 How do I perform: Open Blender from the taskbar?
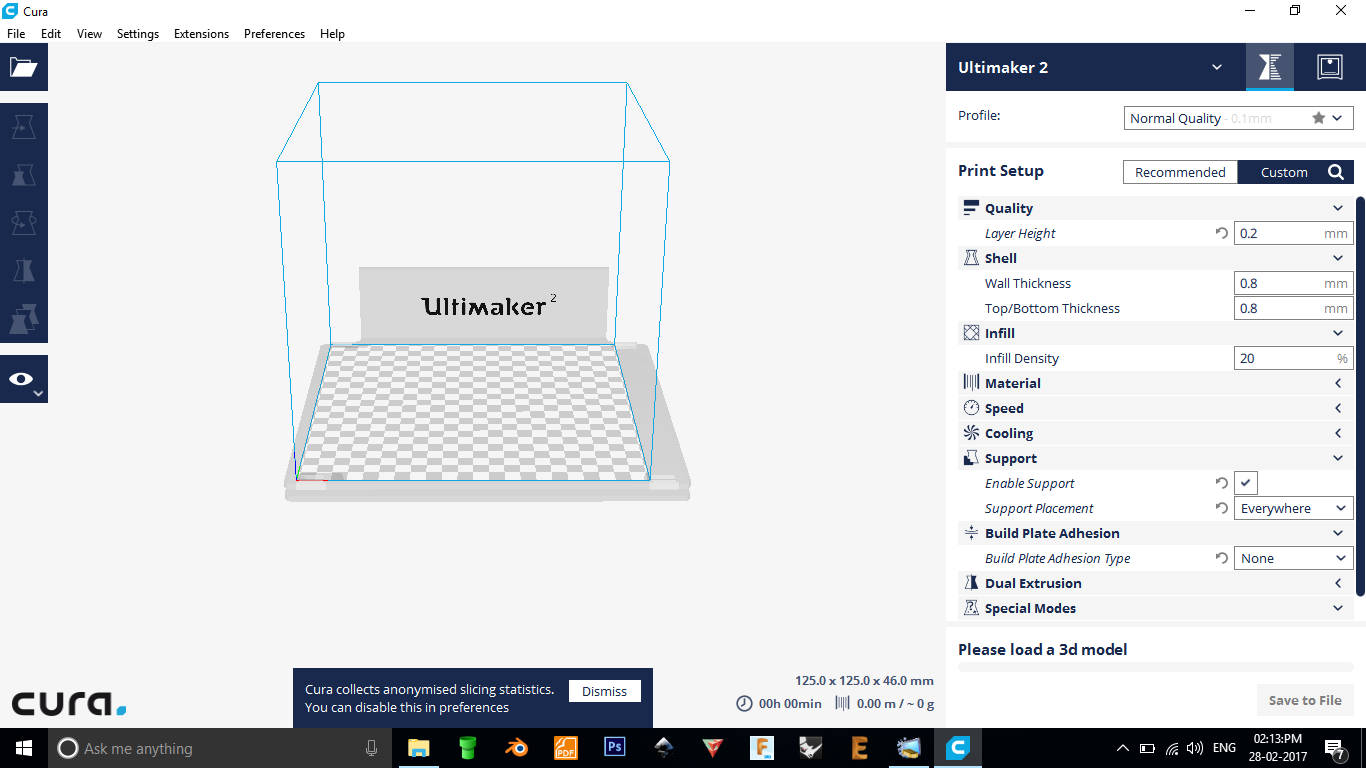(517, 748)
